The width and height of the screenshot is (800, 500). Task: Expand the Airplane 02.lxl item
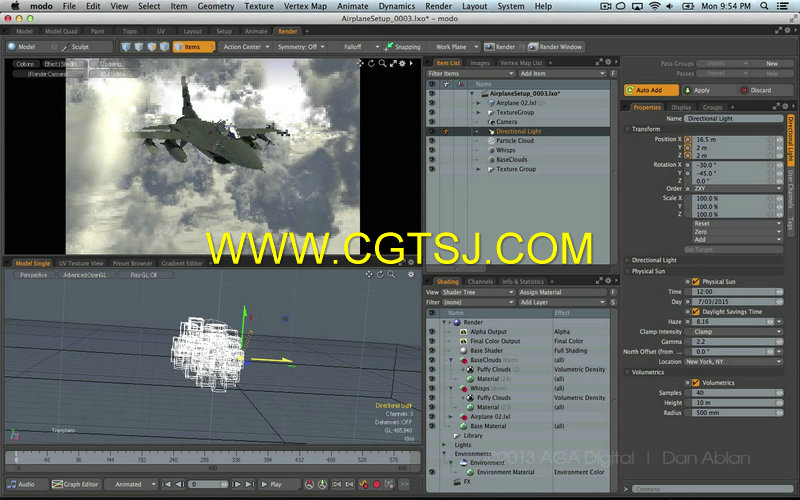479,103
